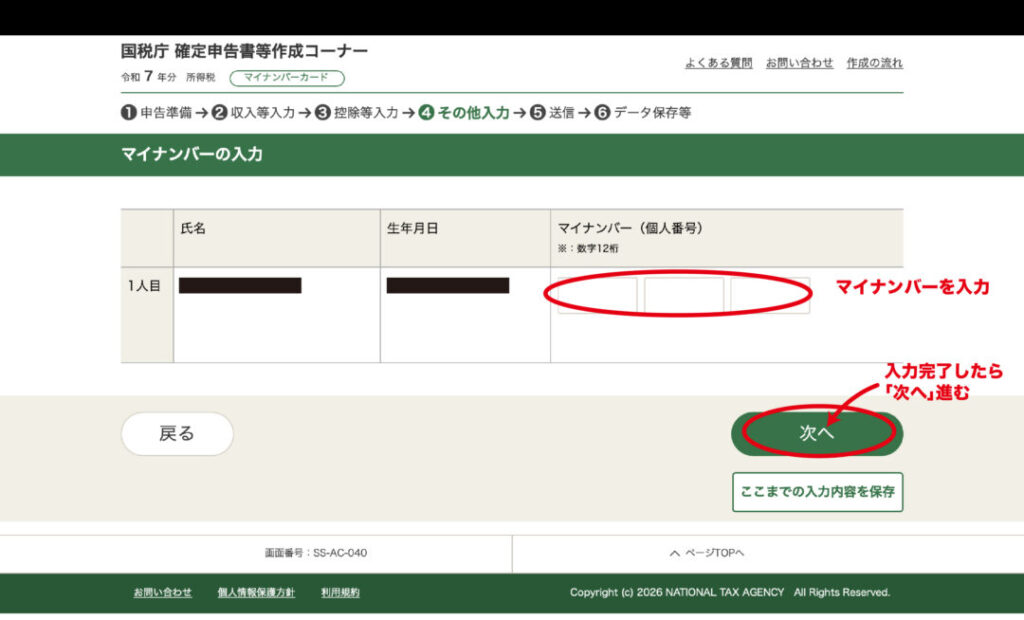The height and width of the screenshot is (620, 1024).
Task: Select step 2 収入等入力 in progress bar
Action: [x=254, y=113]
